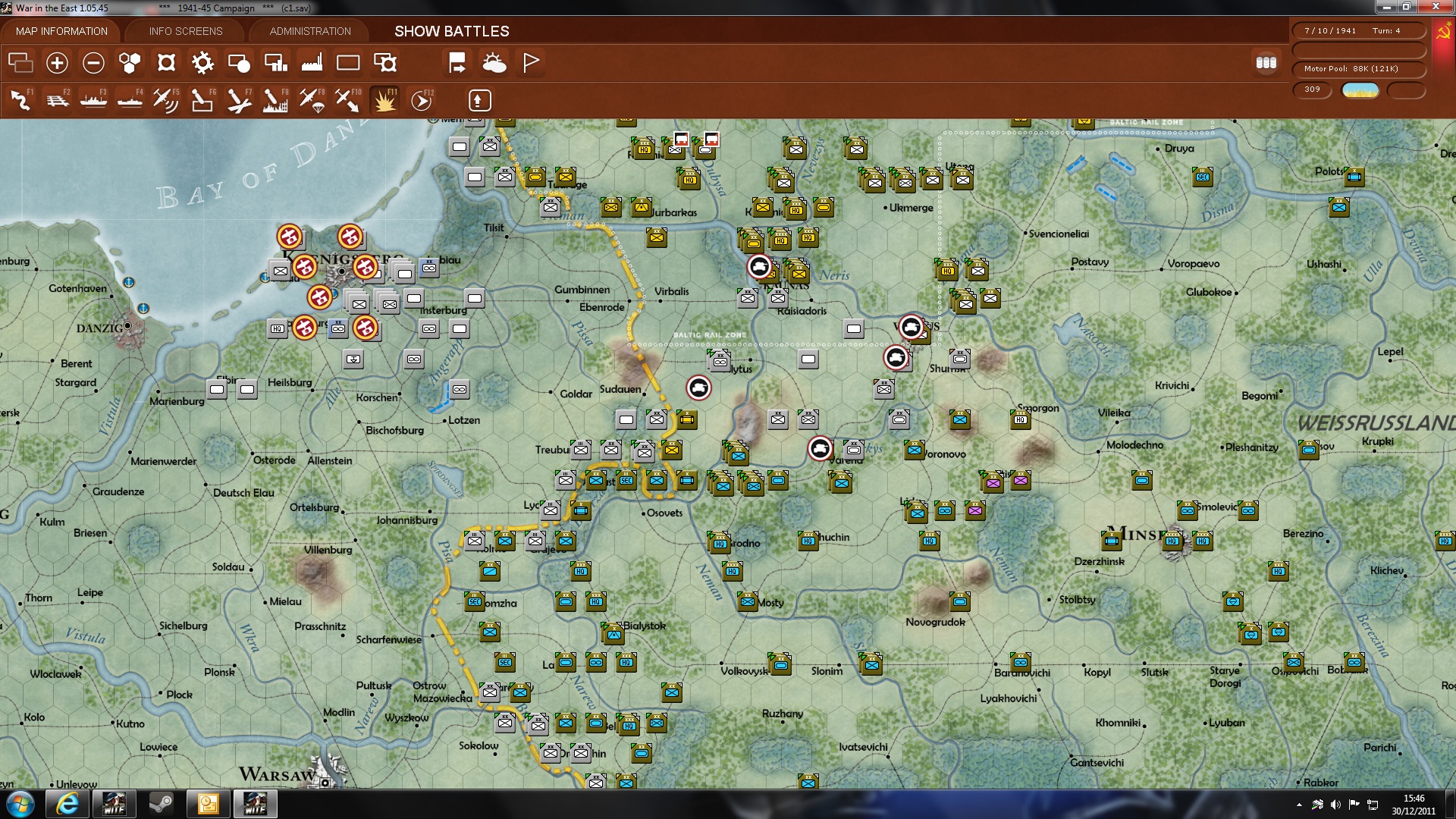Open the Info Screens tab

click(x=186, y=31)
